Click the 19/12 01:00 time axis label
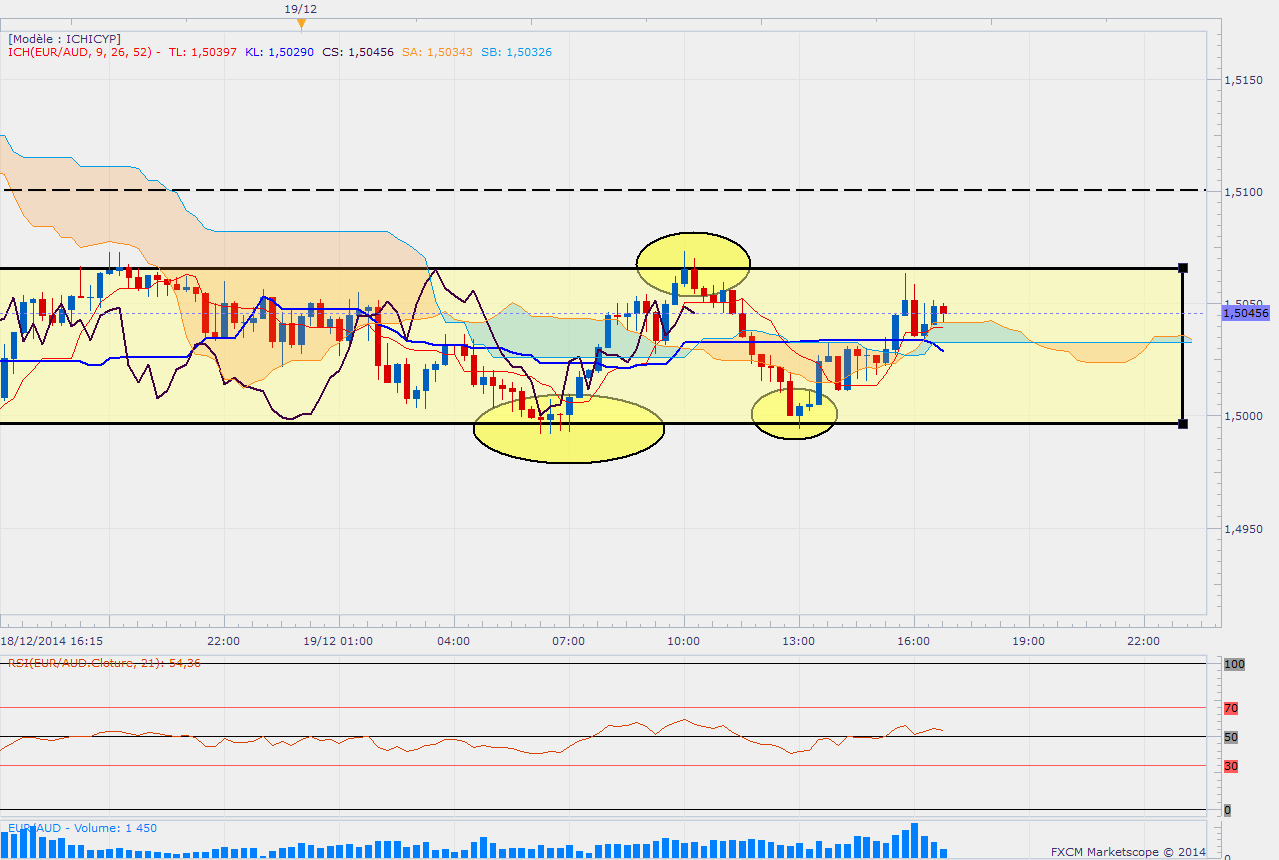1279x860 pixels. [339, 640]
